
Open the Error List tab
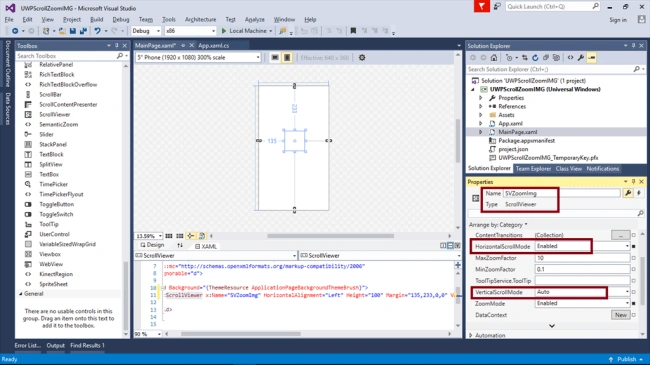28,345
